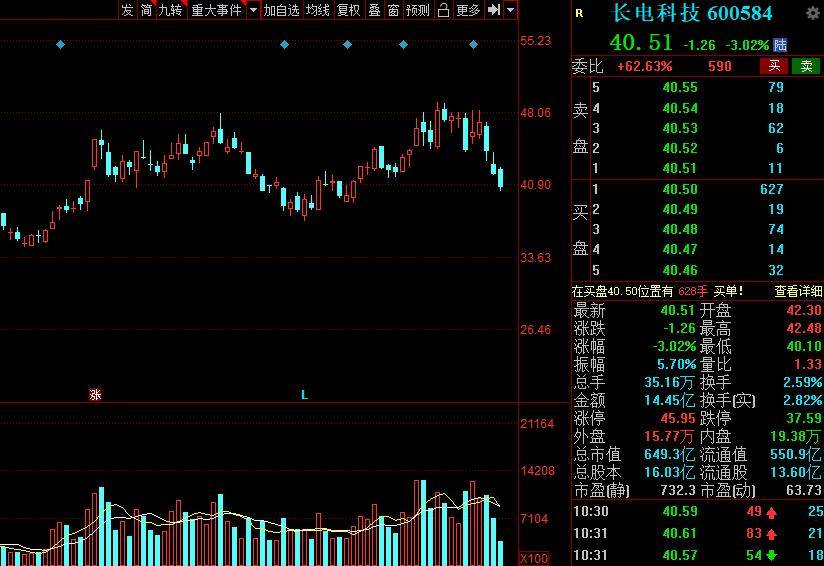Click the 总市值 value 649.3亿
824x566 pixels.
point(670,454)
